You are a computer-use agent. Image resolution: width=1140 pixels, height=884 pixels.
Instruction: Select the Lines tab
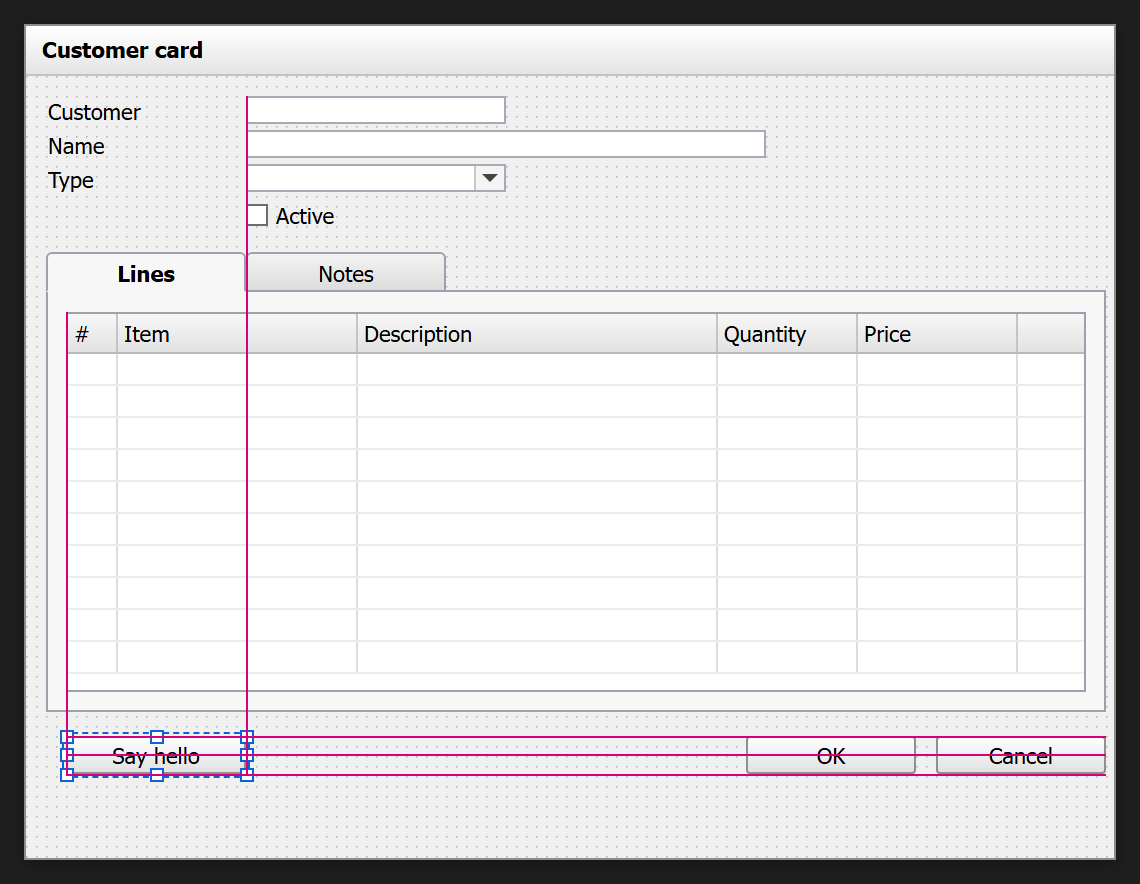tap(146, 273)
